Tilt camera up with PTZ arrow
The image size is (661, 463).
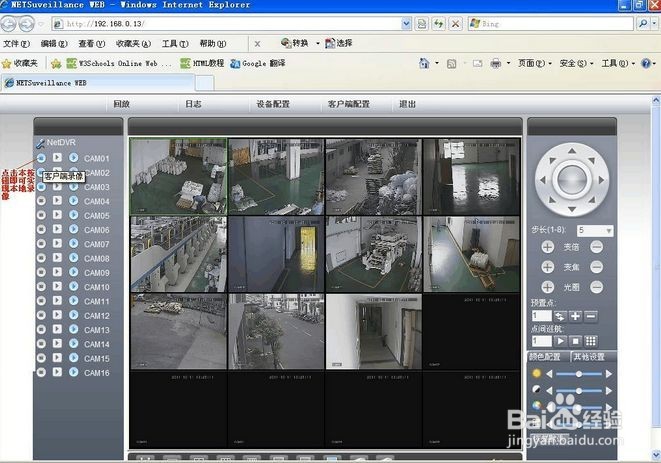tap(572, 151)
